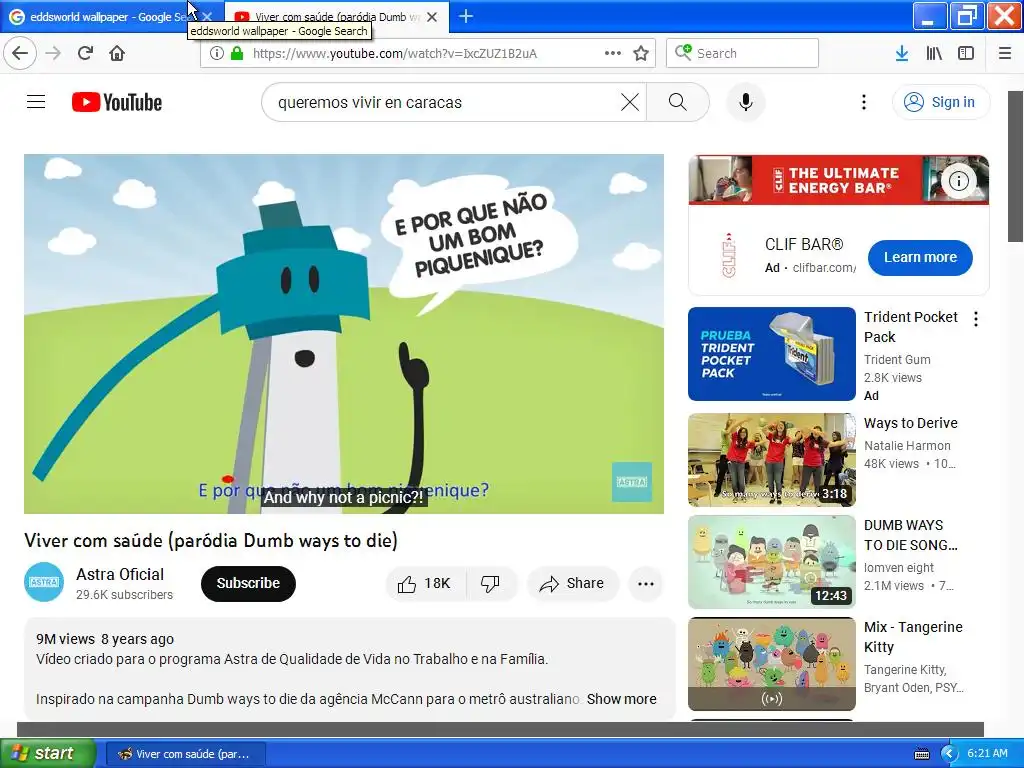Image resolution: width=1024 pixels, height=768 pixels.
Task: Go to the browser Home page
Action: (x=117, y=54)
